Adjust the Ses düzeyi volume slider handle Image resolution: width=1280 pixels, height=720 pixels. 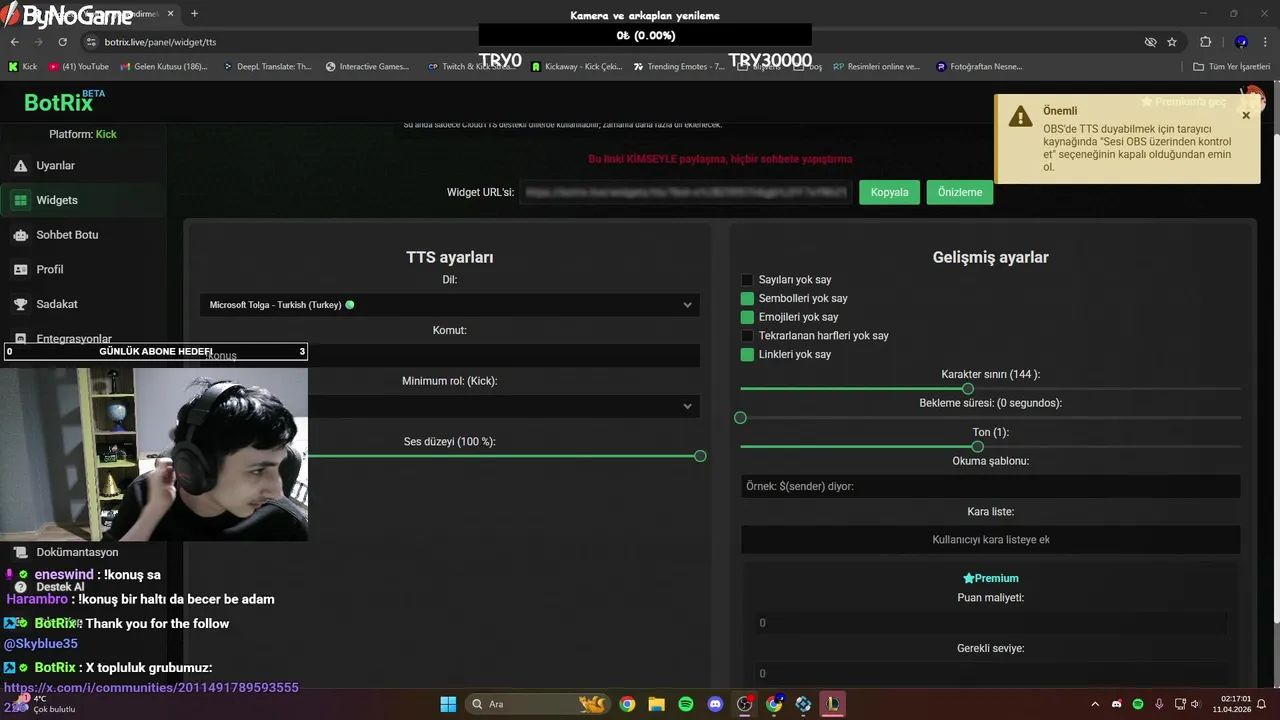coord(700,456)
